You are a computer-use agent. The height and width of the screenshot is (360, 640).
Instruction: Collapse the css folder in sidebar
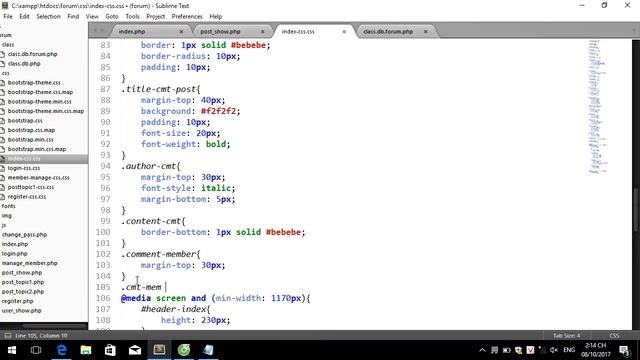click(5, 73)
